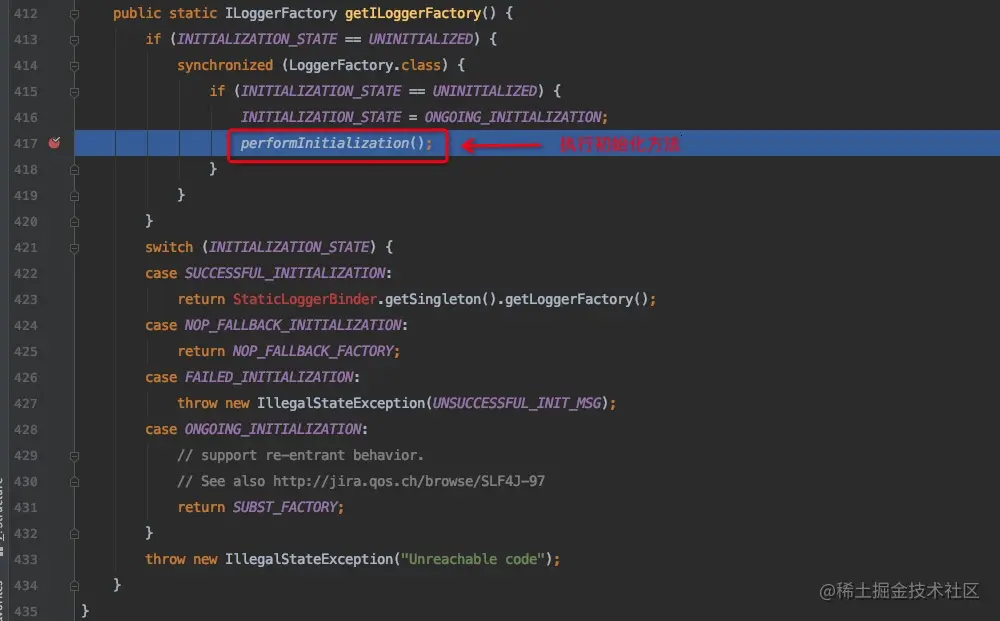This screenshot has width=1000, height=621.
Task: Click the comment fold end marker at line 430
Action: [x=75, y=482]
